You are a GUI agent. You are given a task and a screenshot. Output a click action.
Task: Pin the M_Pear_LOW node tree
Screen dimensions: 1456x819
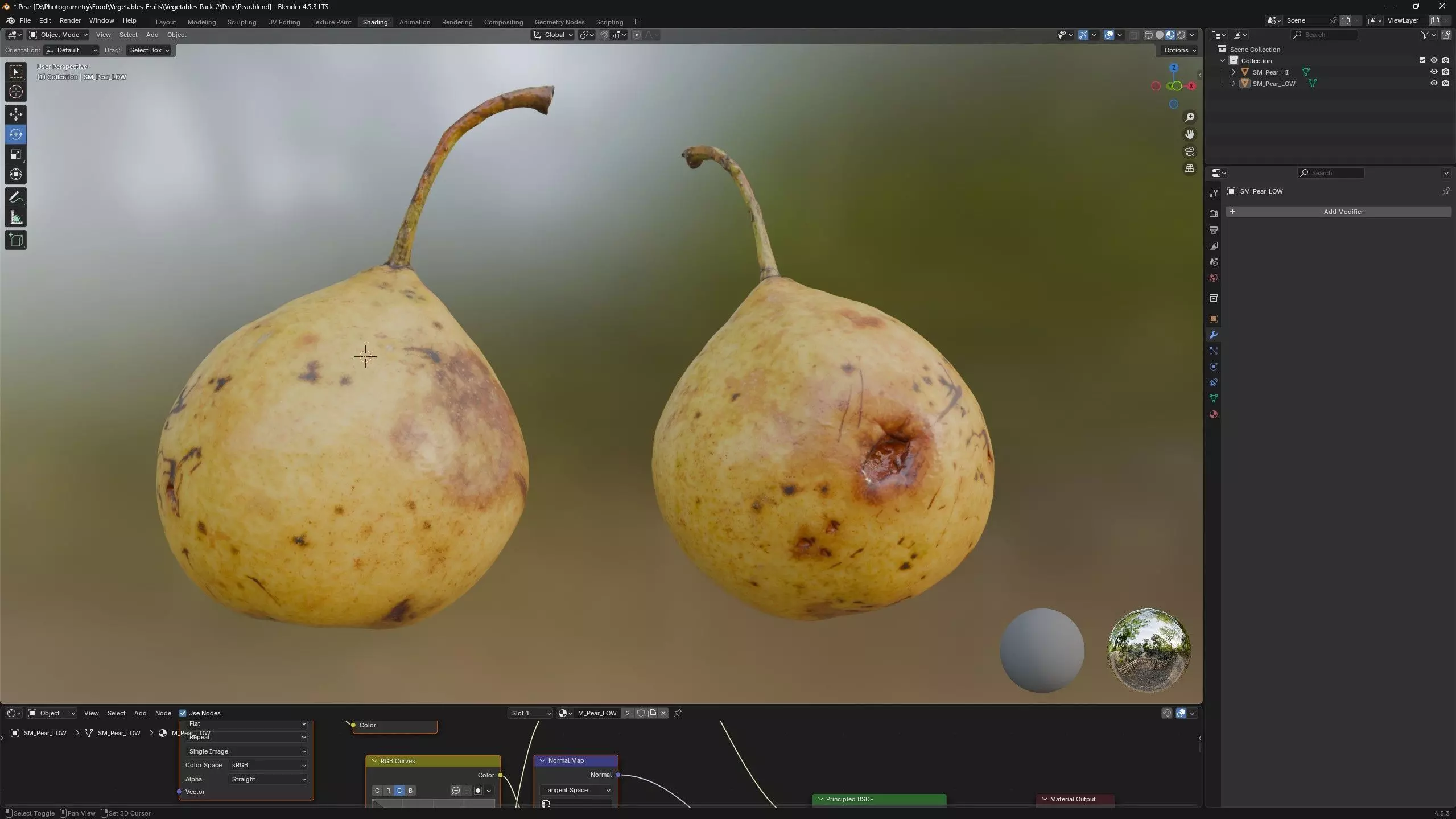(x=678, y=713)
